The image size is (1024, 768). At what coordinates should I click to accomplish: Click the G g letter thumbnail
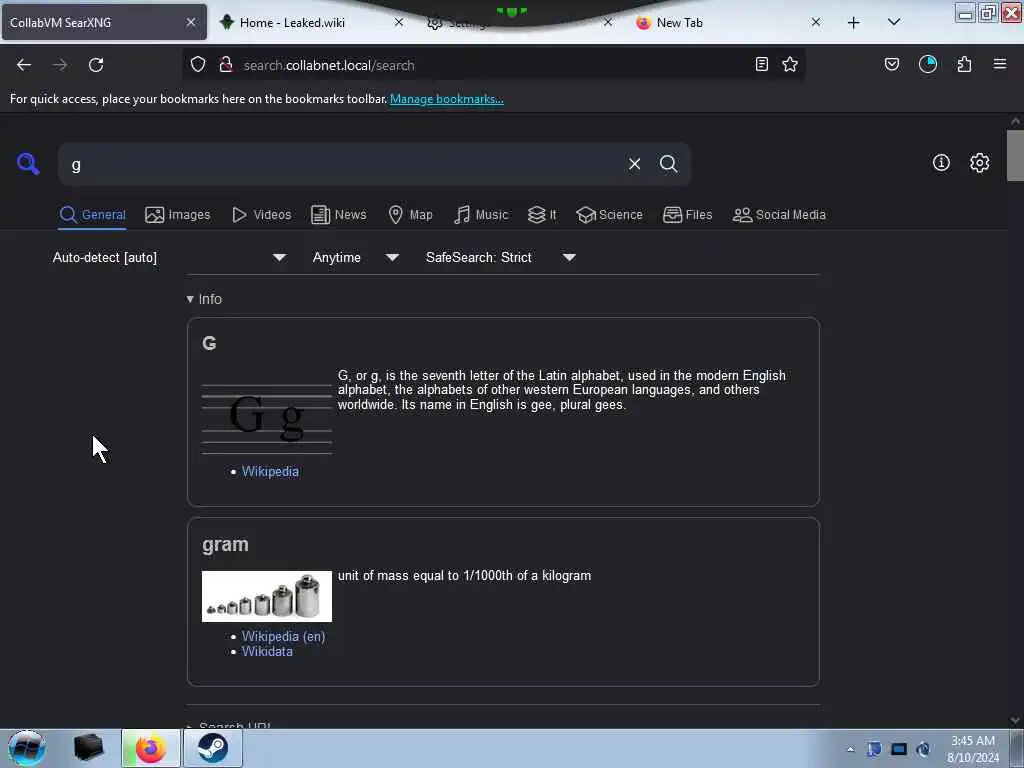click(266, 417)
